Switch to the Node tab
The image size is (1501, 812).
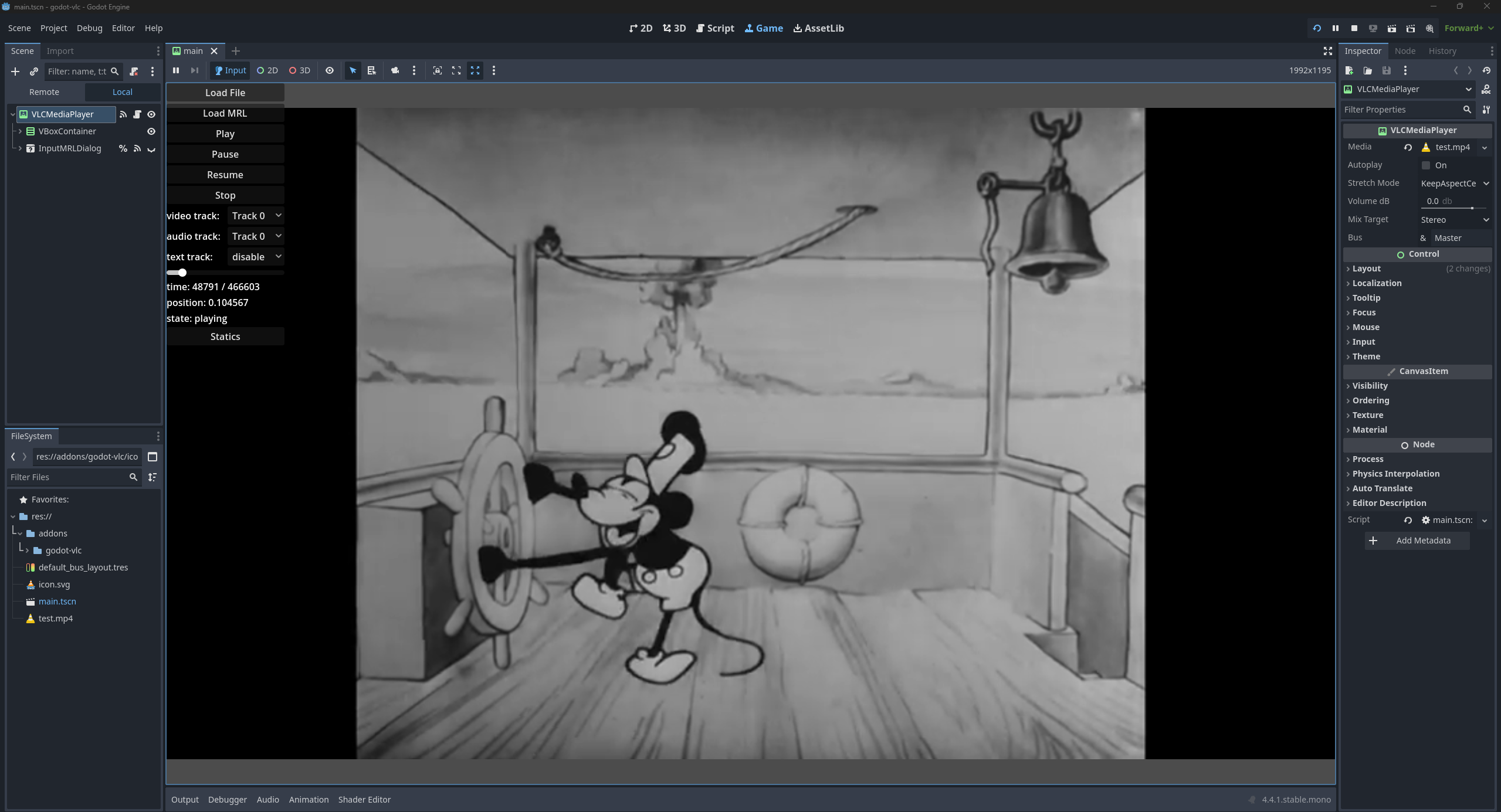[1405, 51]
